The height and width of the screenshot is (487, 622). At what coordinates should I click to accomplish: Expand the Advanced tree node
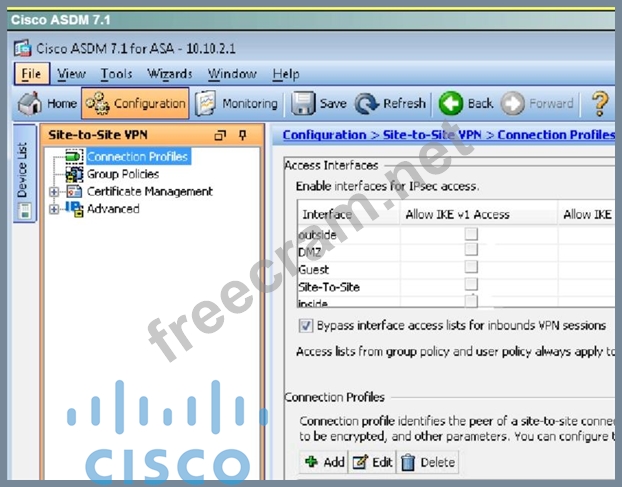point(54,209)
